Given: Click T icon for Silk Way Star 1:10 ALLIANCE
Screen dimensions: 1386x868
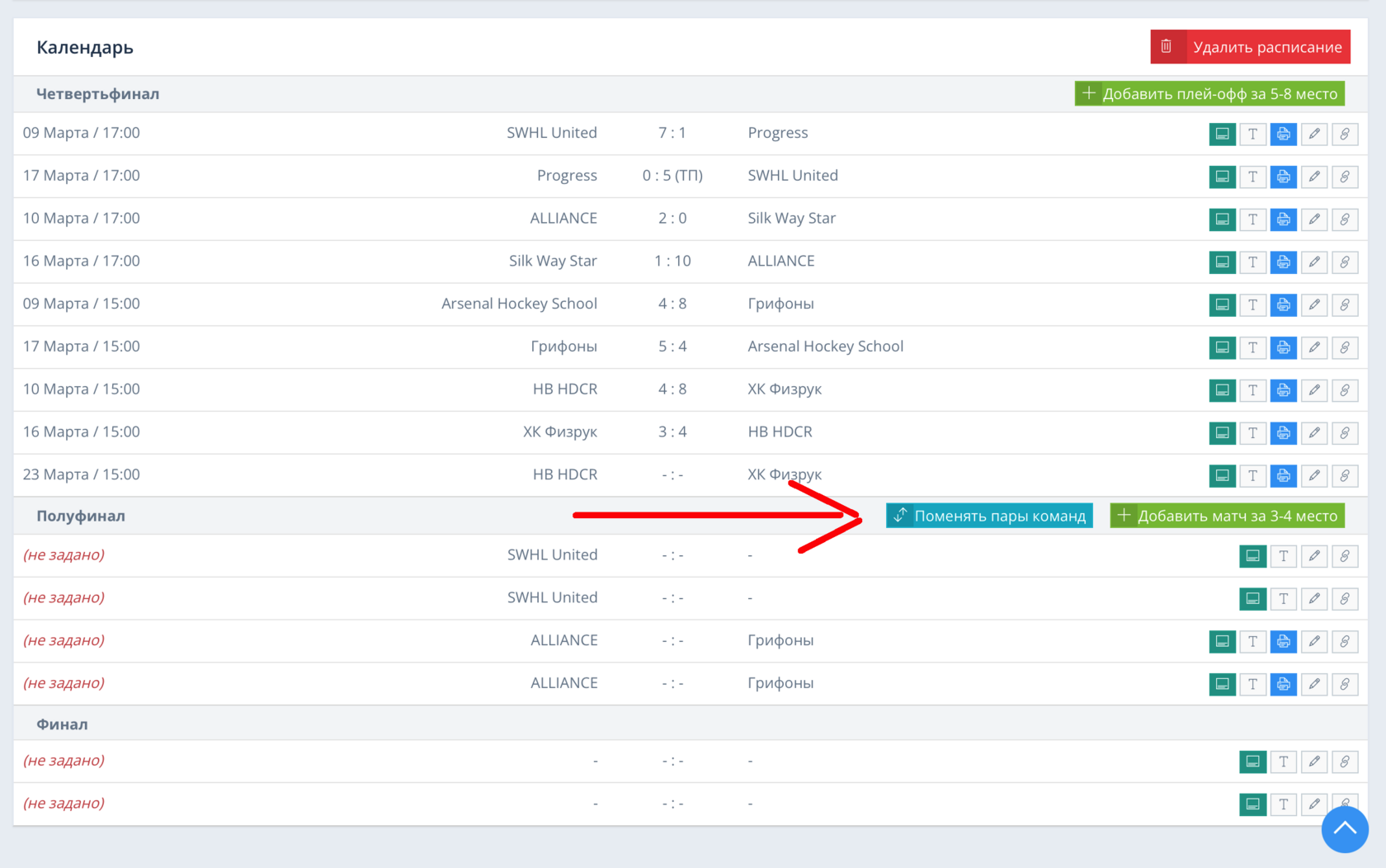Looking at the screenshot, I should pos(1252,262).
